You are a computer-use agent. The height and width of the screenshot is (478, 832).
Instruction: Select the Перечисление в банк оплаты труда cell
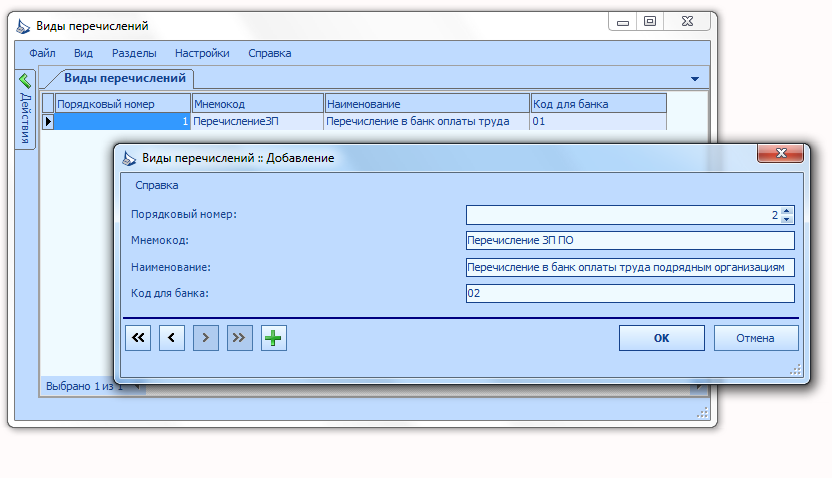427,121
